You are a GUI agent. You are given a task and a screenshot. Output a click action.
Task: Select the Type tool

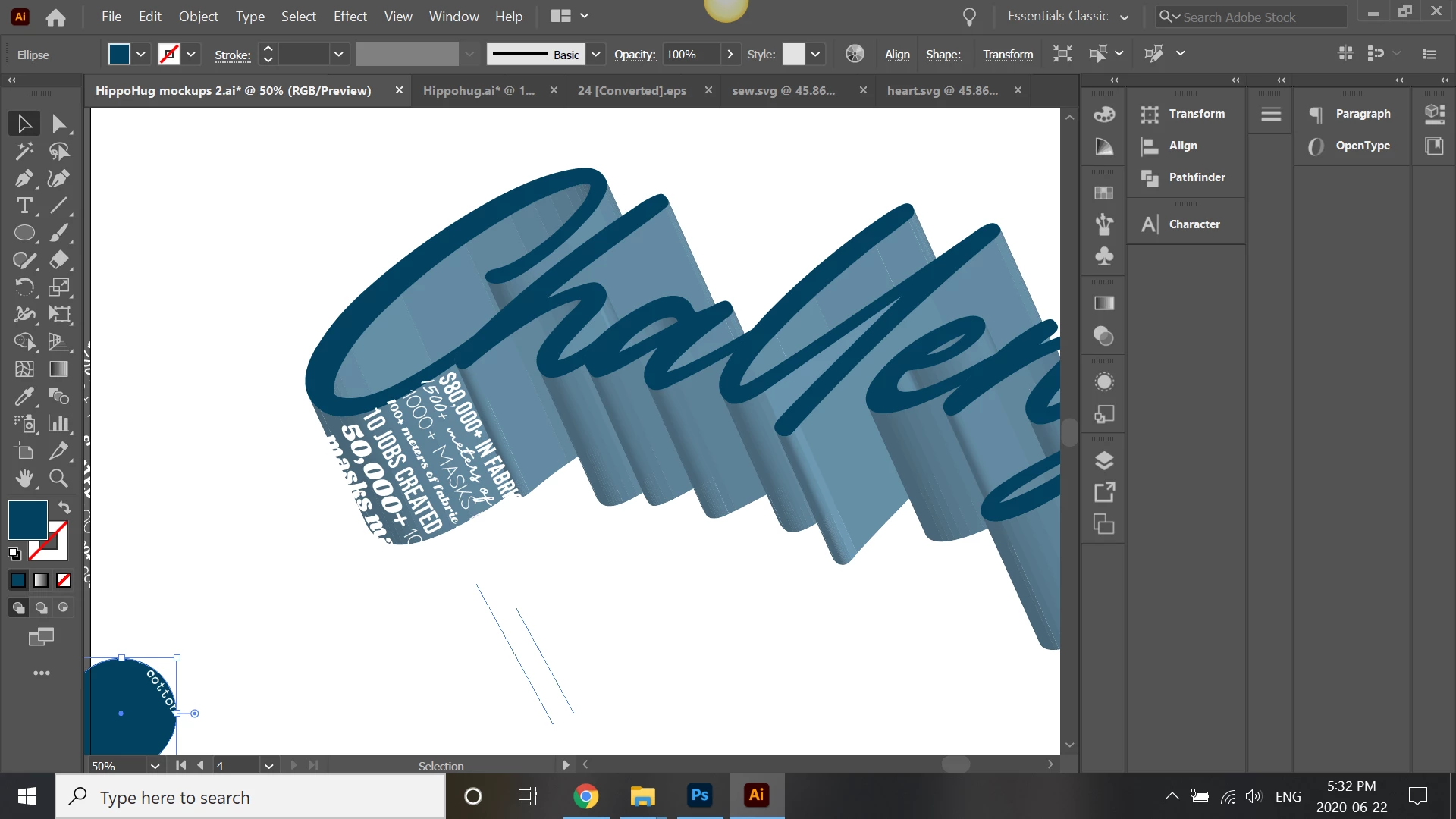24,206
